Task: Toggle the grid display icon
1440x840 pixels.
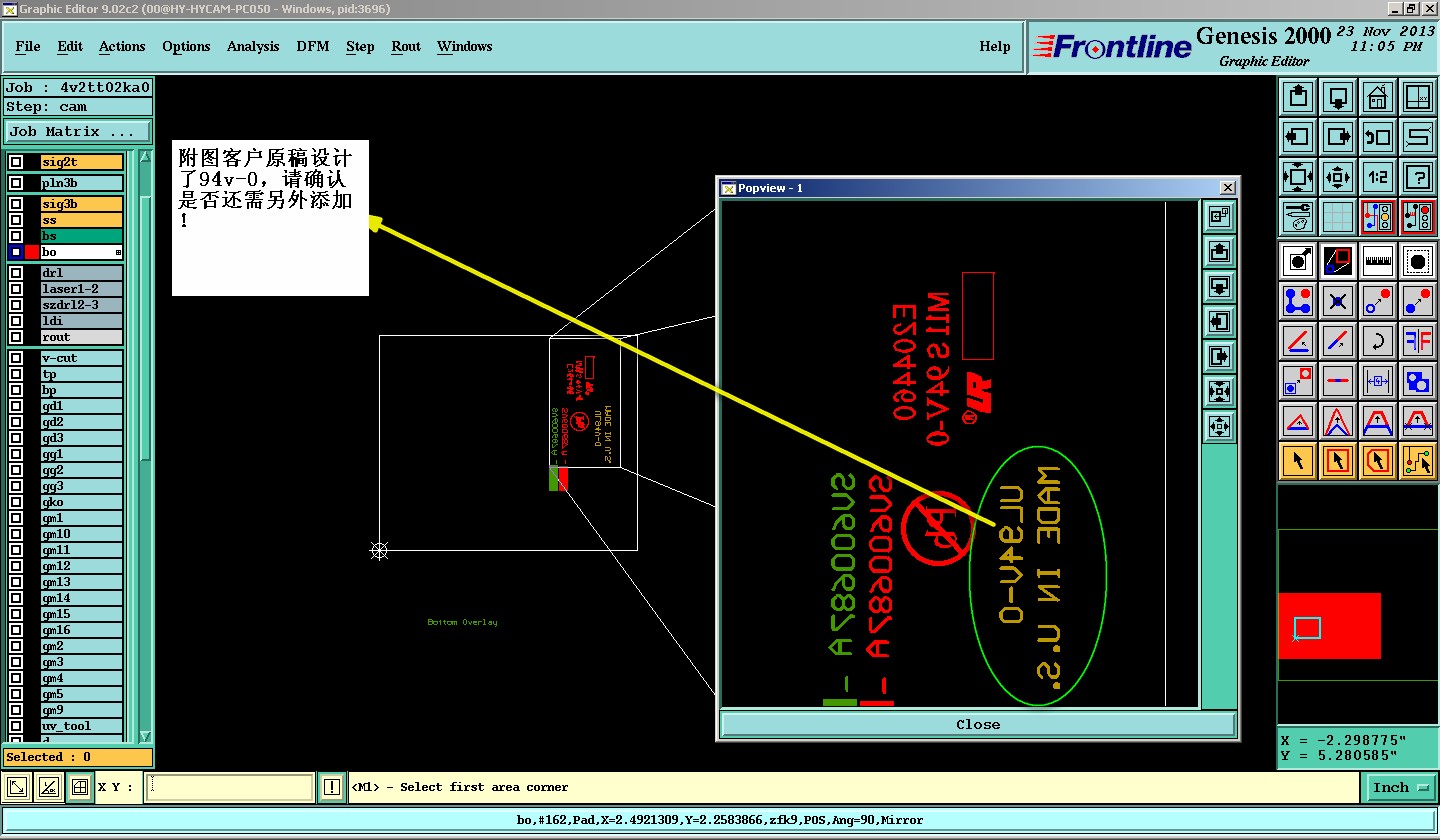Action: click(x=1338, y=217)
